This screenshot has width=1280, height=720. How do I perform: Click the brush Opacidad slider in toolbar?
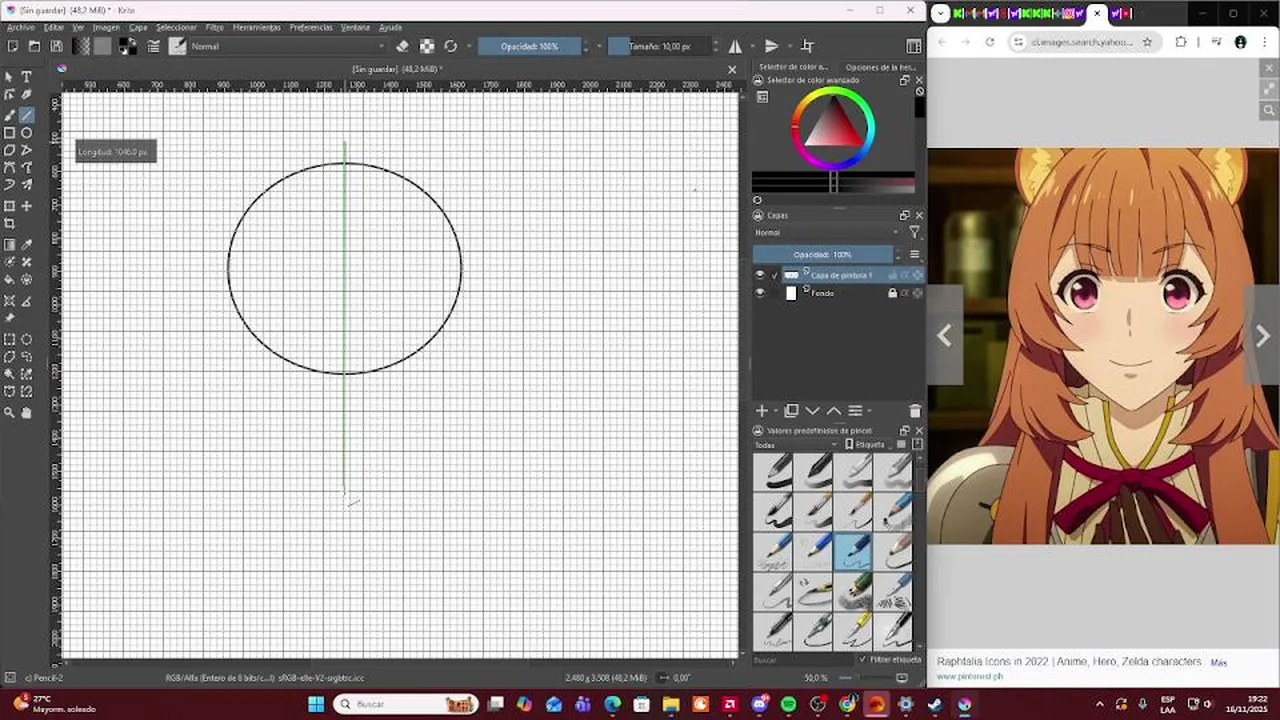click(x=530, y=46)
